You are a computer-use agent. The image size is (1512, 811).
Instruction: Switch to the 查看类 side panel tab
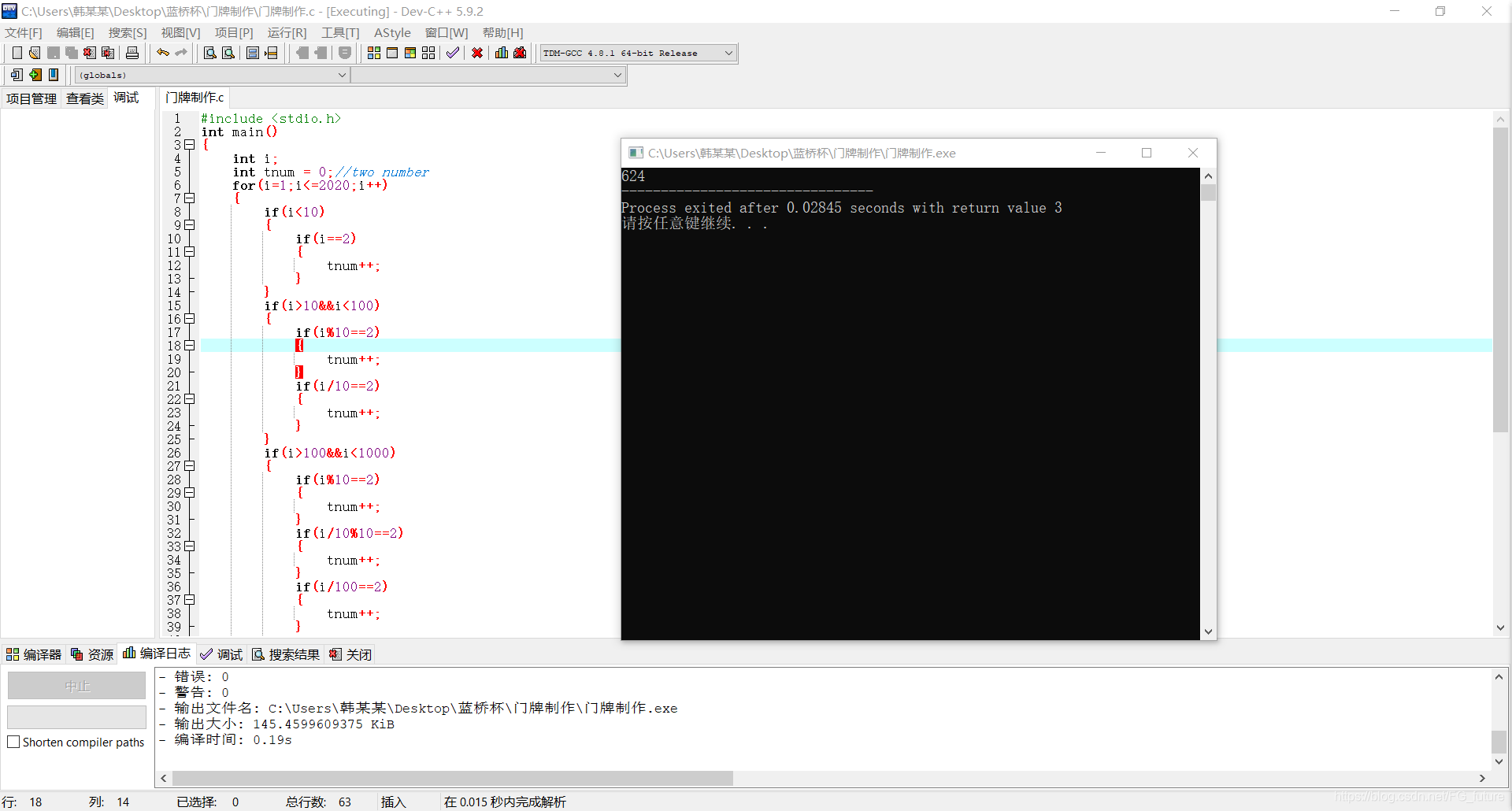point(85,98)
